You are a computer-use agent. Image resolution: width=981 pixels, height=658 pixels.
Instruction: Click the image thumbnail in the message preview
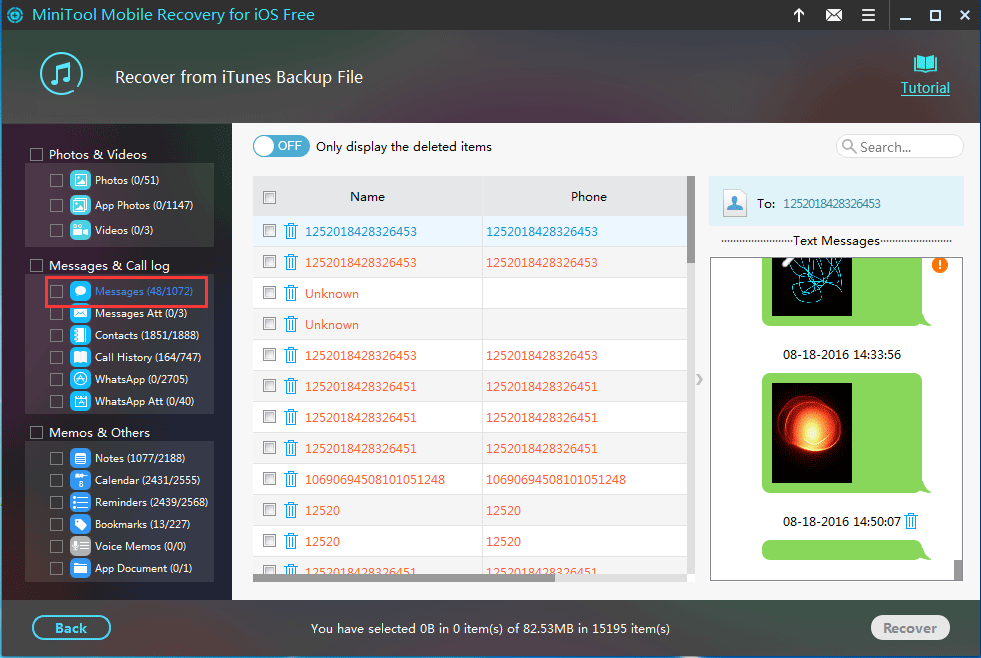[811, 432]
